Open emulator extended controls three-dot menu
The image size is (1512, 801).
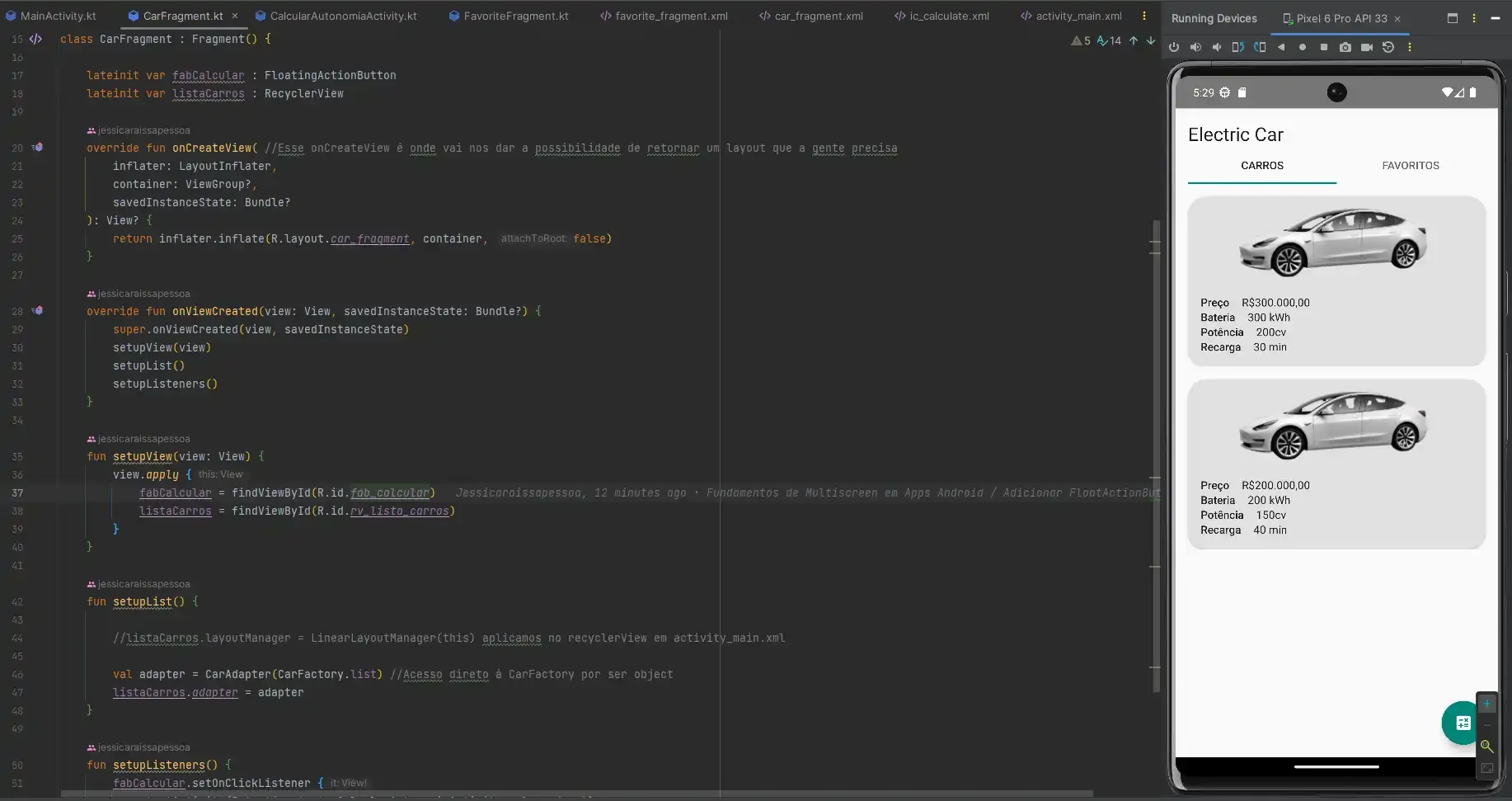(x=1410, y=47)
